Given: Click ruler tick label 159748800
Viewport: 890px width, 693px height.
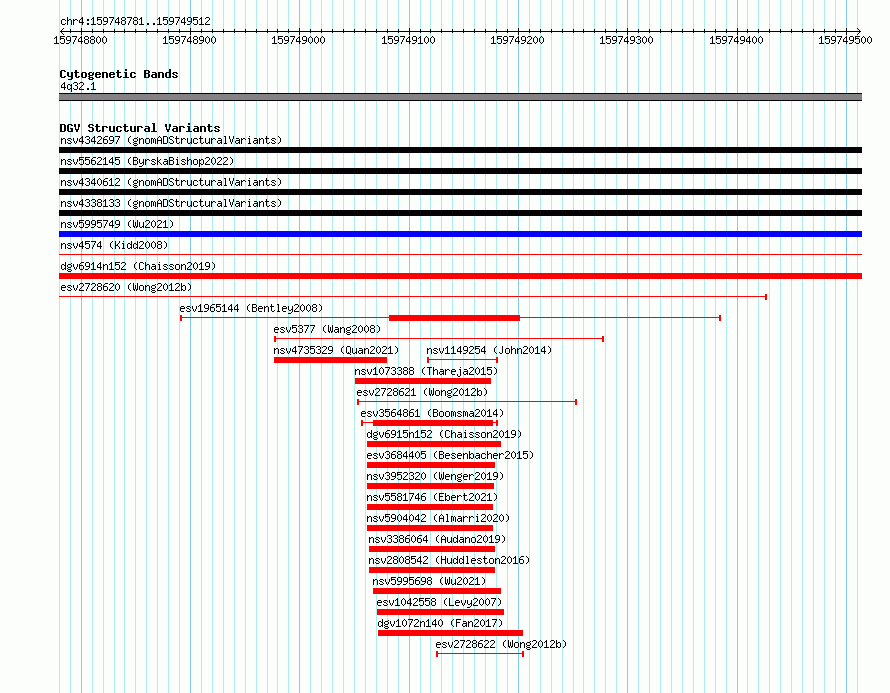Looking at the screenshot, I should tap(80, 40).
